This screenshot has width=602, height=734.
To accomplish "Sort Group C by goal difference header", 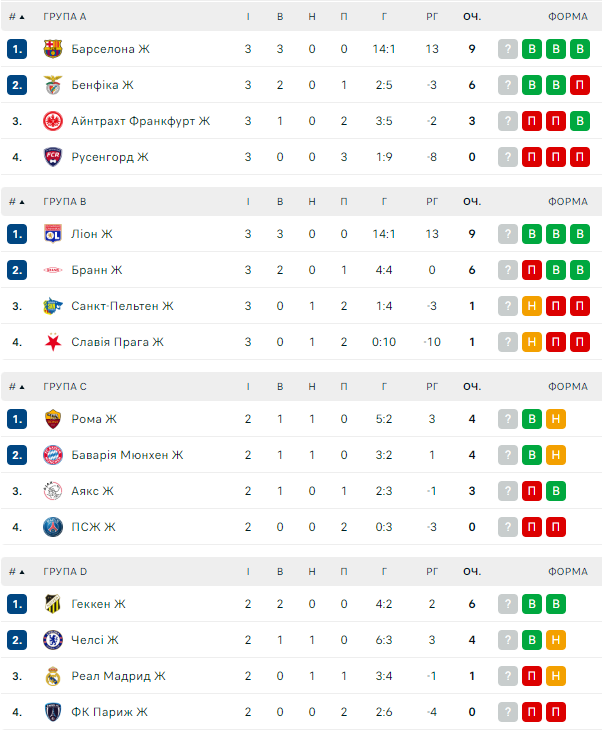I will point(432,387).
